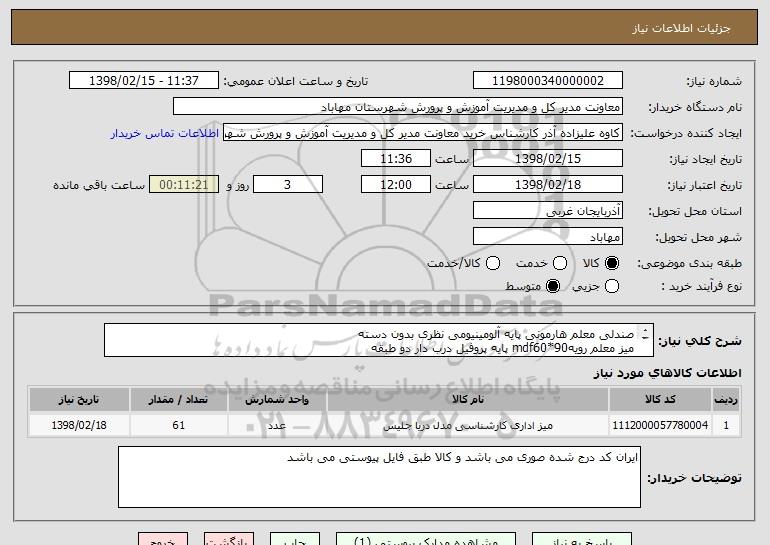Click the ساعت باقی مانده label
Viewport: 770px width, 545px height.
pos(99,185)
